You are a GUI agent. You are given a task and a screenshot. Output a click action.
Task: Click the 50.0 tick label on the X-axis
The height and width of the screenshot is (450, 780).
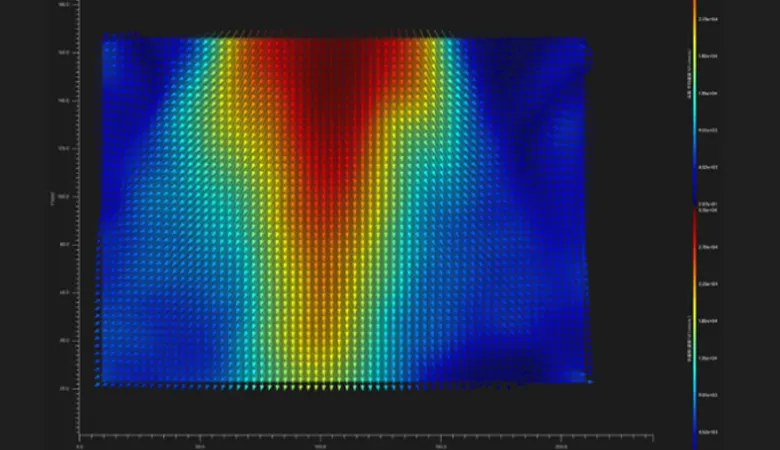(x=200, y=447)
